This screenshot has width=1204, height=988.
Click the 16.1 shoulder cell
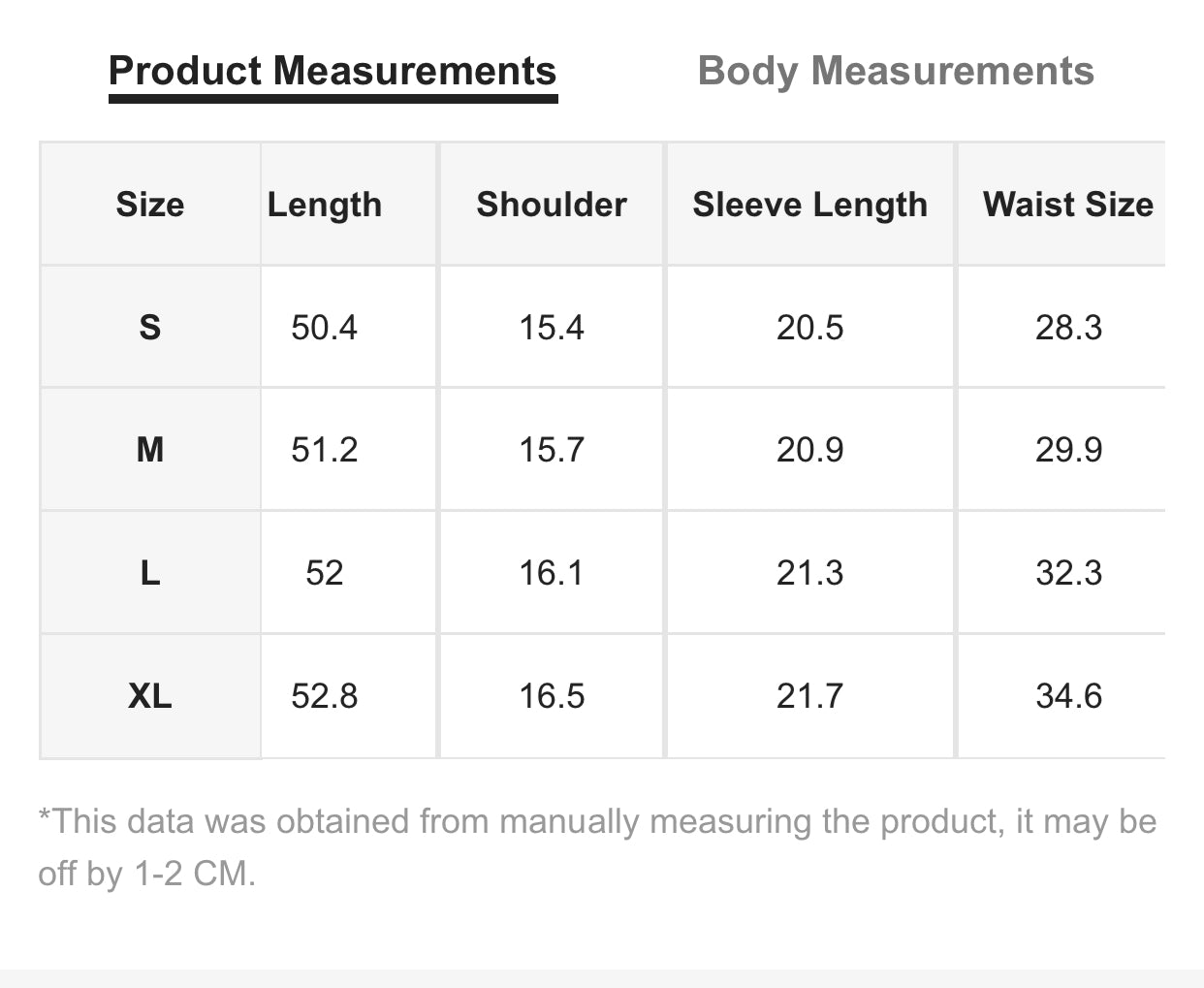552,573
